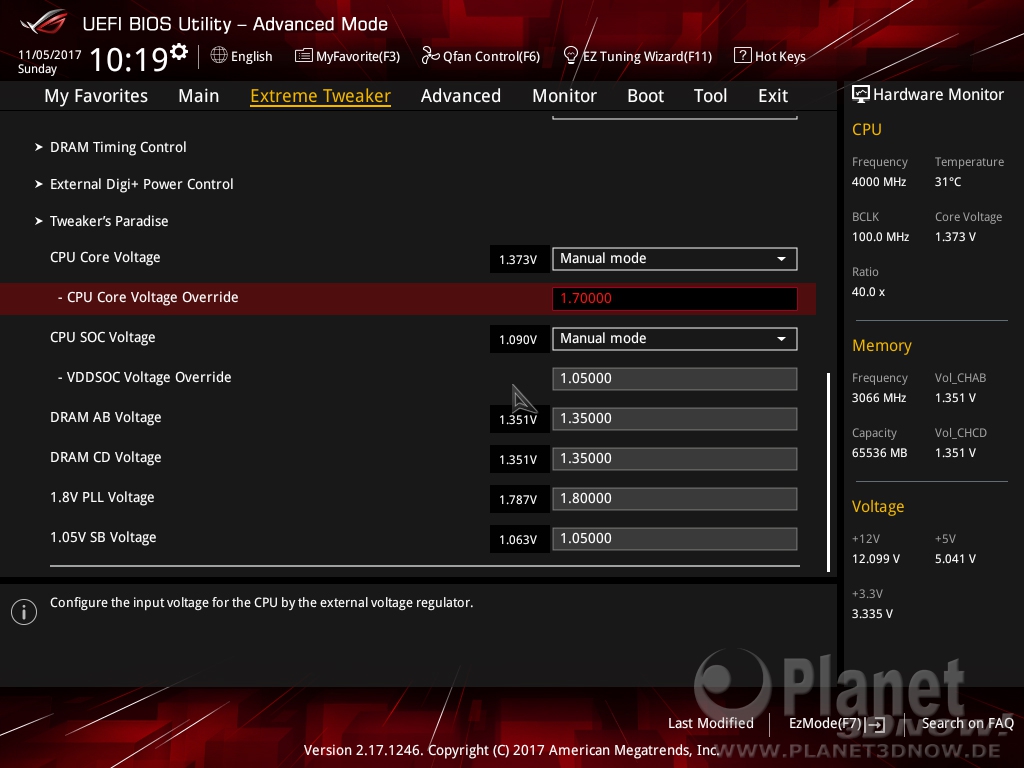Click the EZ Tuning Wizard bulb icon
The height and width of the screenshot is (768, 1024).
point(570,56)
